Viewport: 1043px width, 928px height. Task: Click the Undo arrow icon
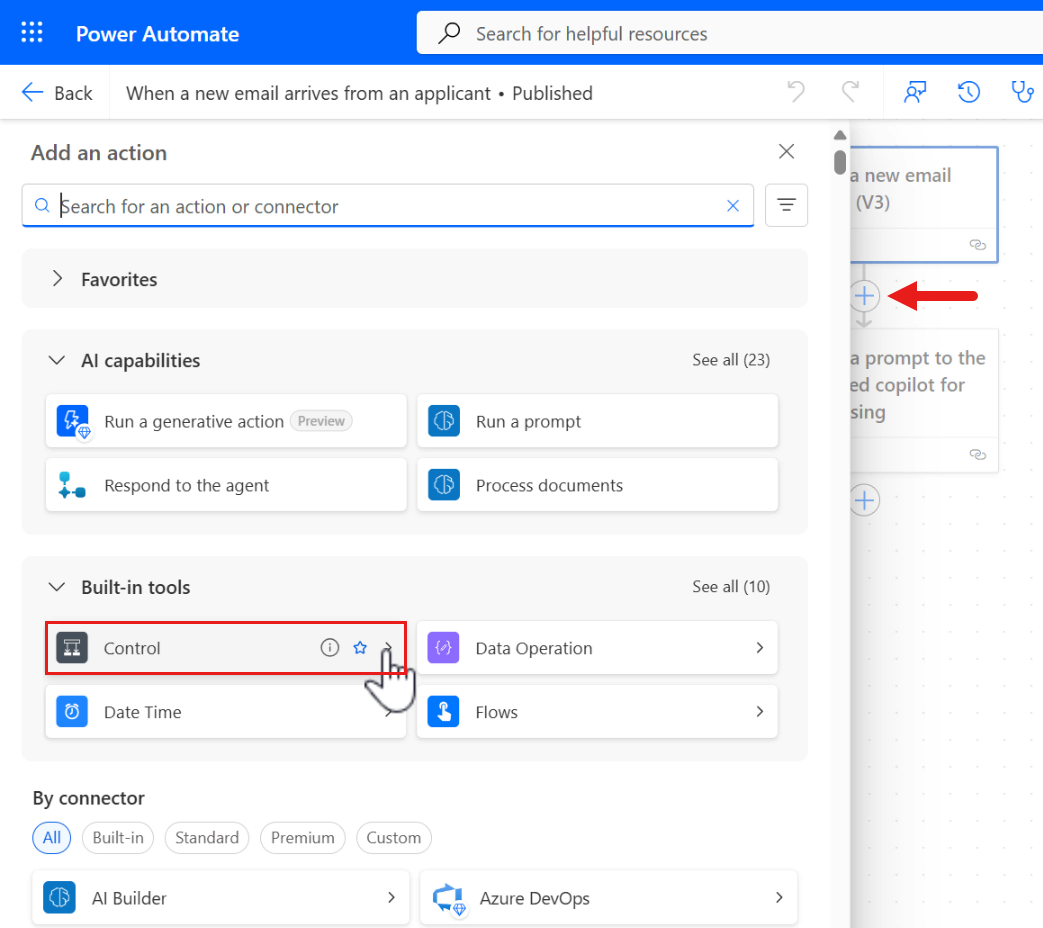[x=796, y=93]
